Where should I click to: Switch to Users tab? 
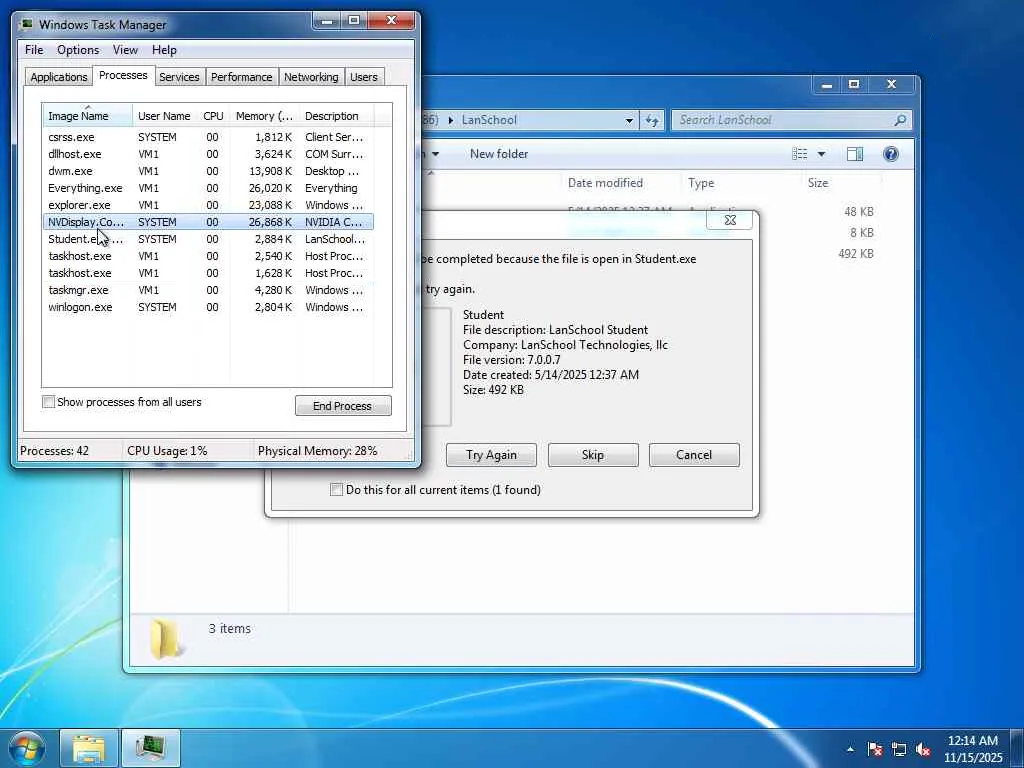364,77
